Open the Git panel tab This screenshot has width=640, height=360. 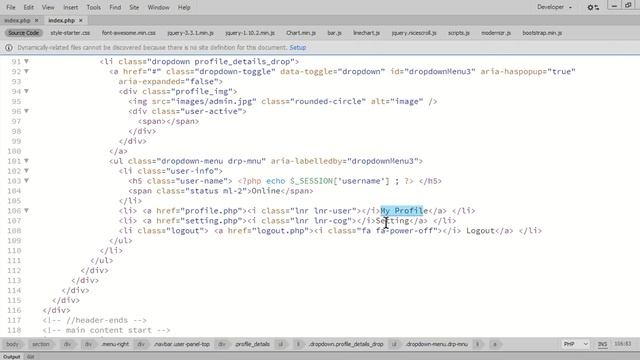[30, 357]
